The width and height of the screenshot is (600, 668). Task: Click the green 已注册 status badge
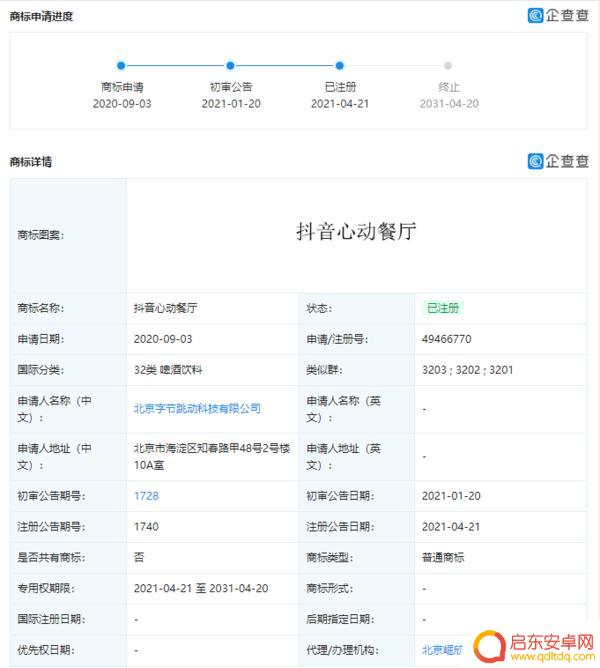tap(443, 308)
